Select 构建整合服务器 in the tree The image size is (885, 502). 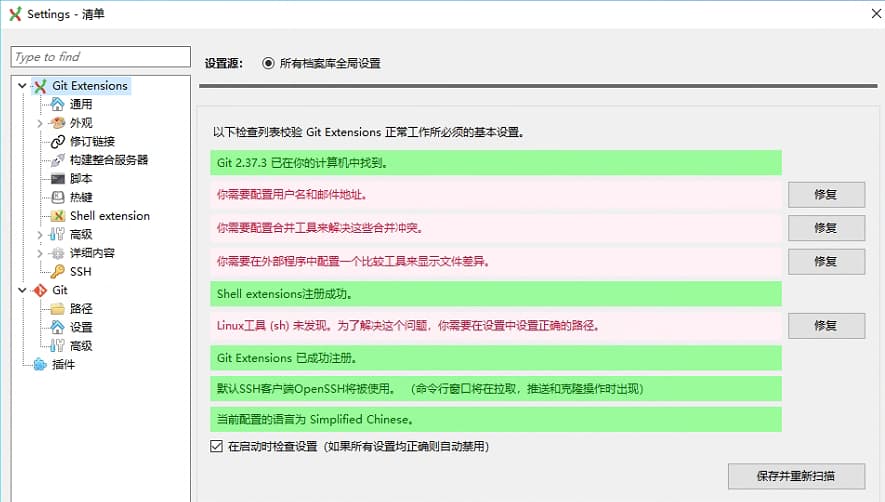tap(109, 160)
